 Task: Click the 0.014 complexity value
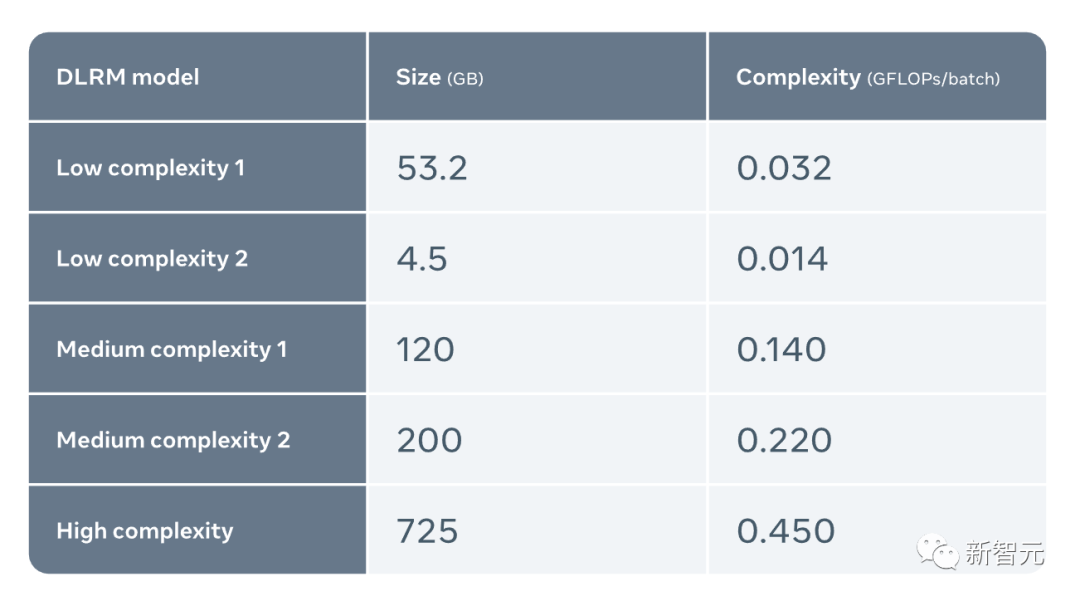(782, 259)
